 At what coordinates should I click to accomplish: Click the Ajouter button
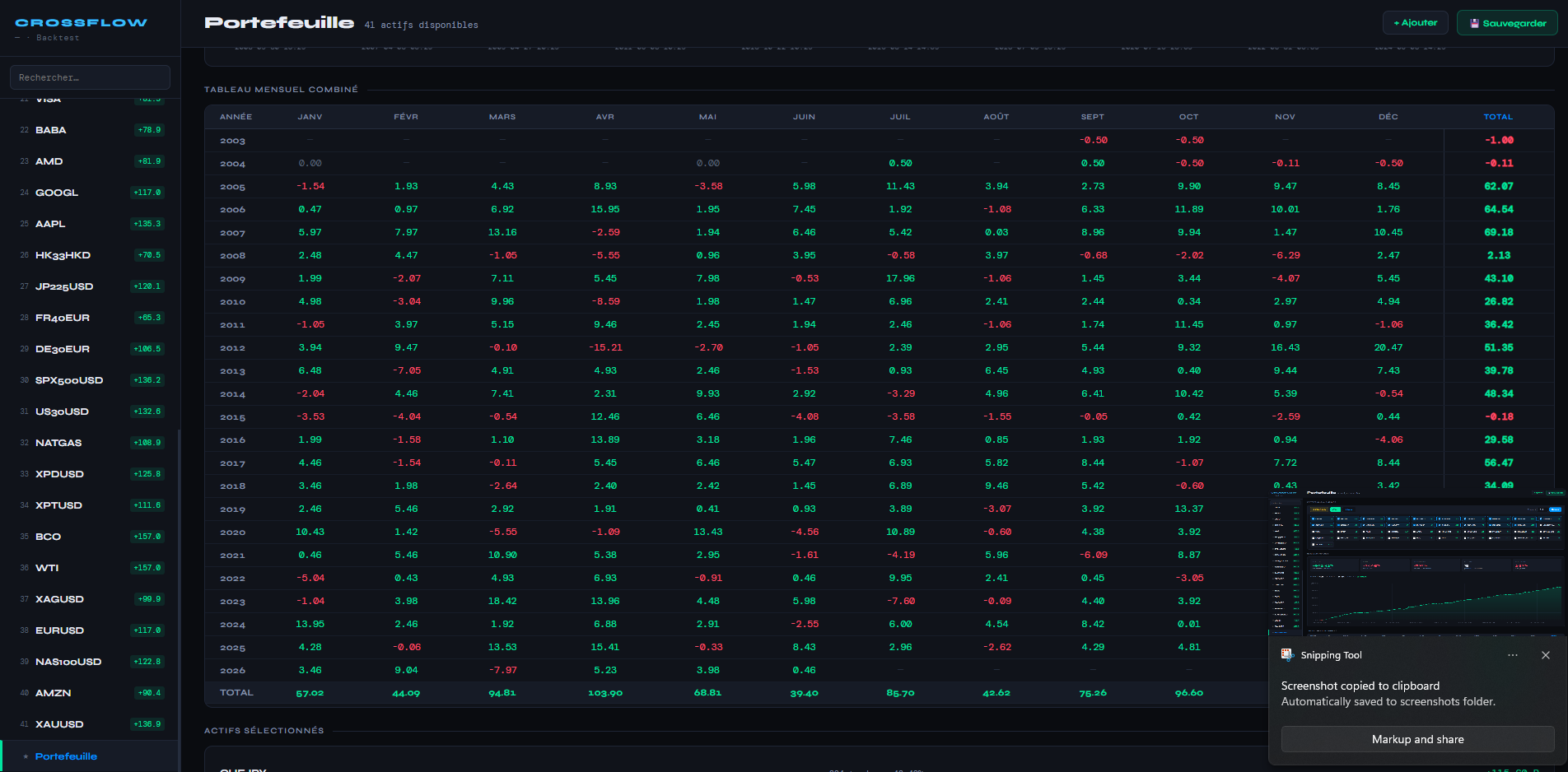click(x=1415, y=23)
